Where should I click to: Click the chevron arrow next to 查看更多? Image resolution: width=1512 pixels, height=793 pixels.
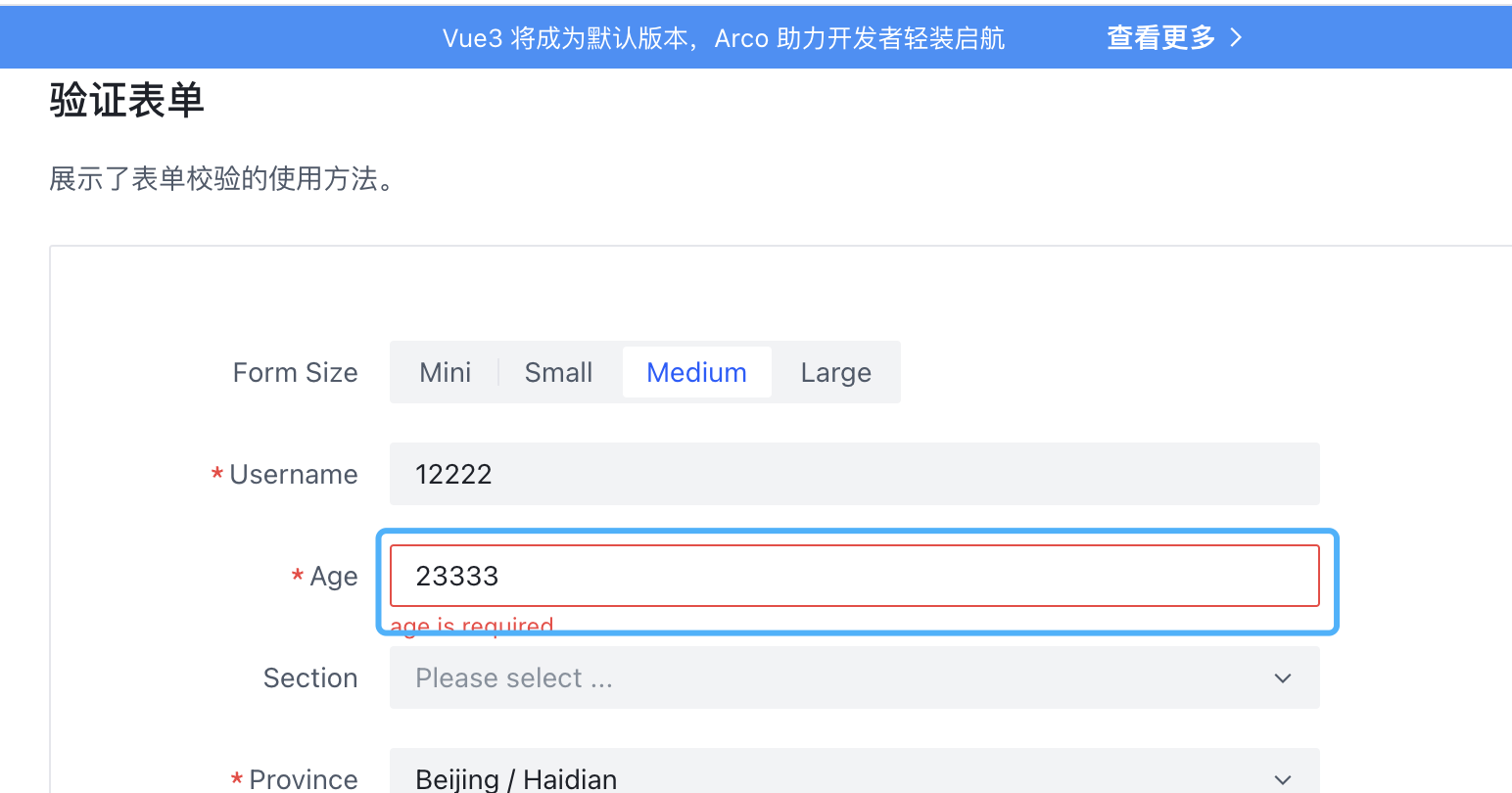pos(1236,36)
